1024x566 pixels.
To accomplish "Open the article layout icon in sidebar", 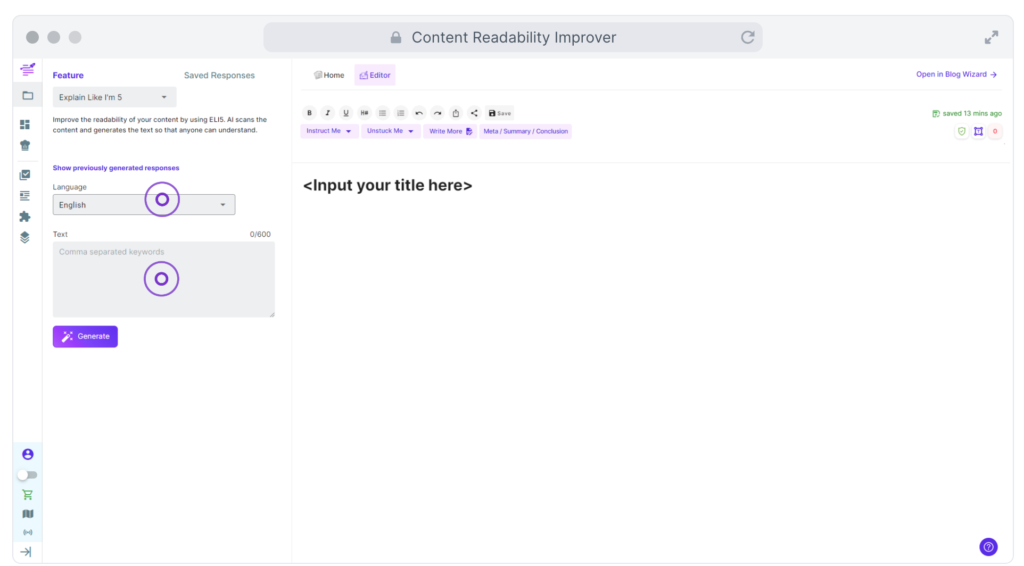I will pos(25,196).
